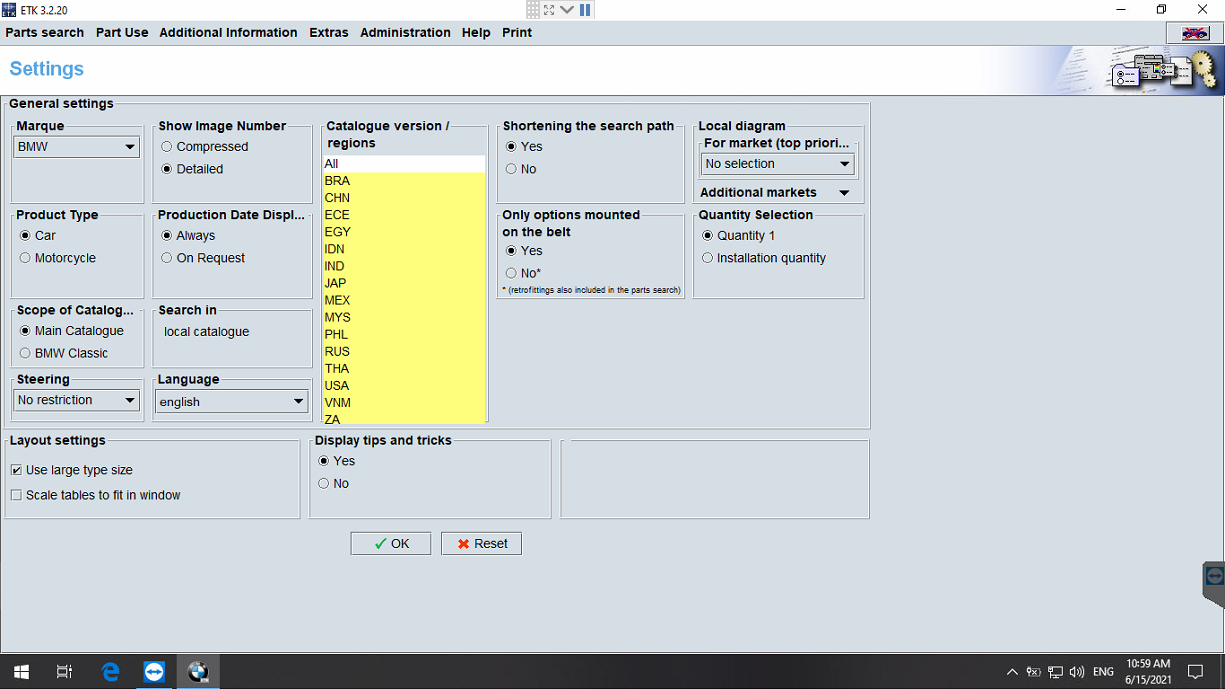The width and height of the screenshot is (1225, 689).
Task: Click the battery status tray icon
Action: coord(1033,672)
